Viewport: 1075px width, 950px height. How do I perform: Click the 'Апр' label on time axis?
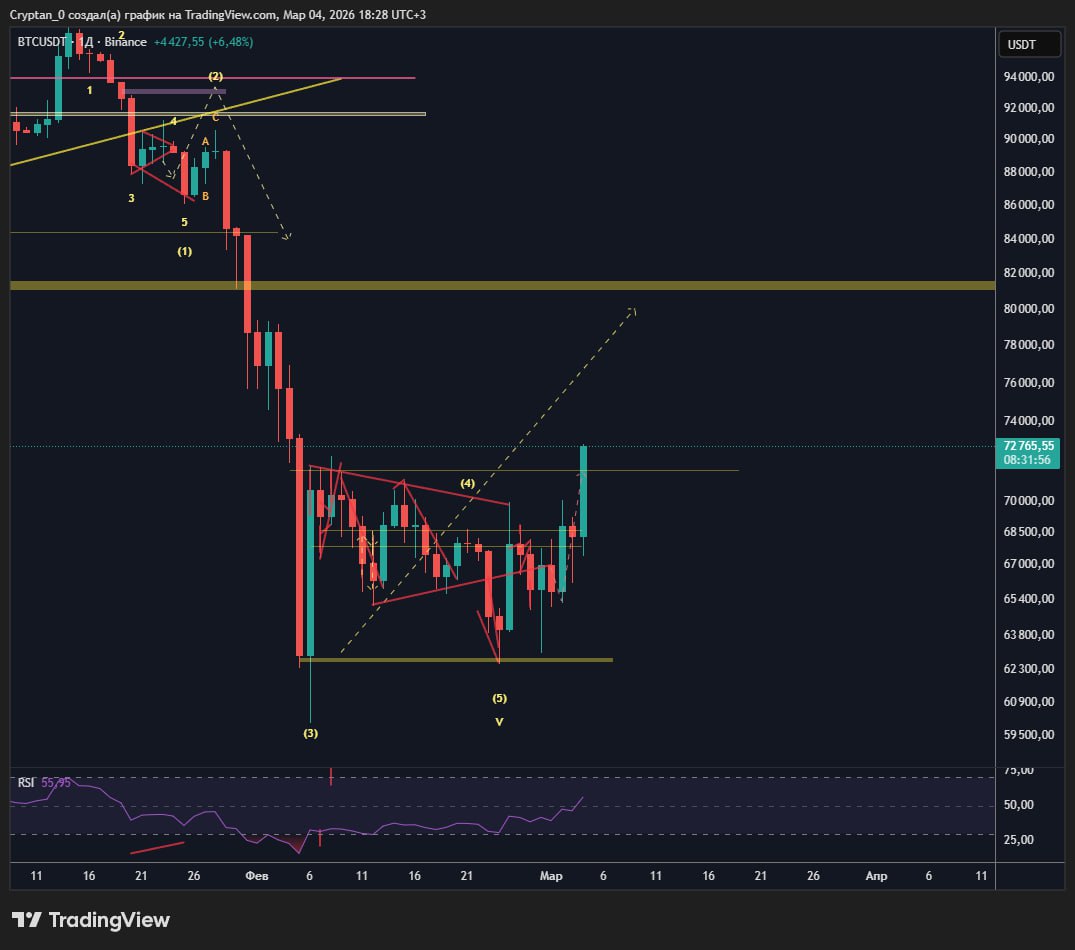tap(875, 876)
